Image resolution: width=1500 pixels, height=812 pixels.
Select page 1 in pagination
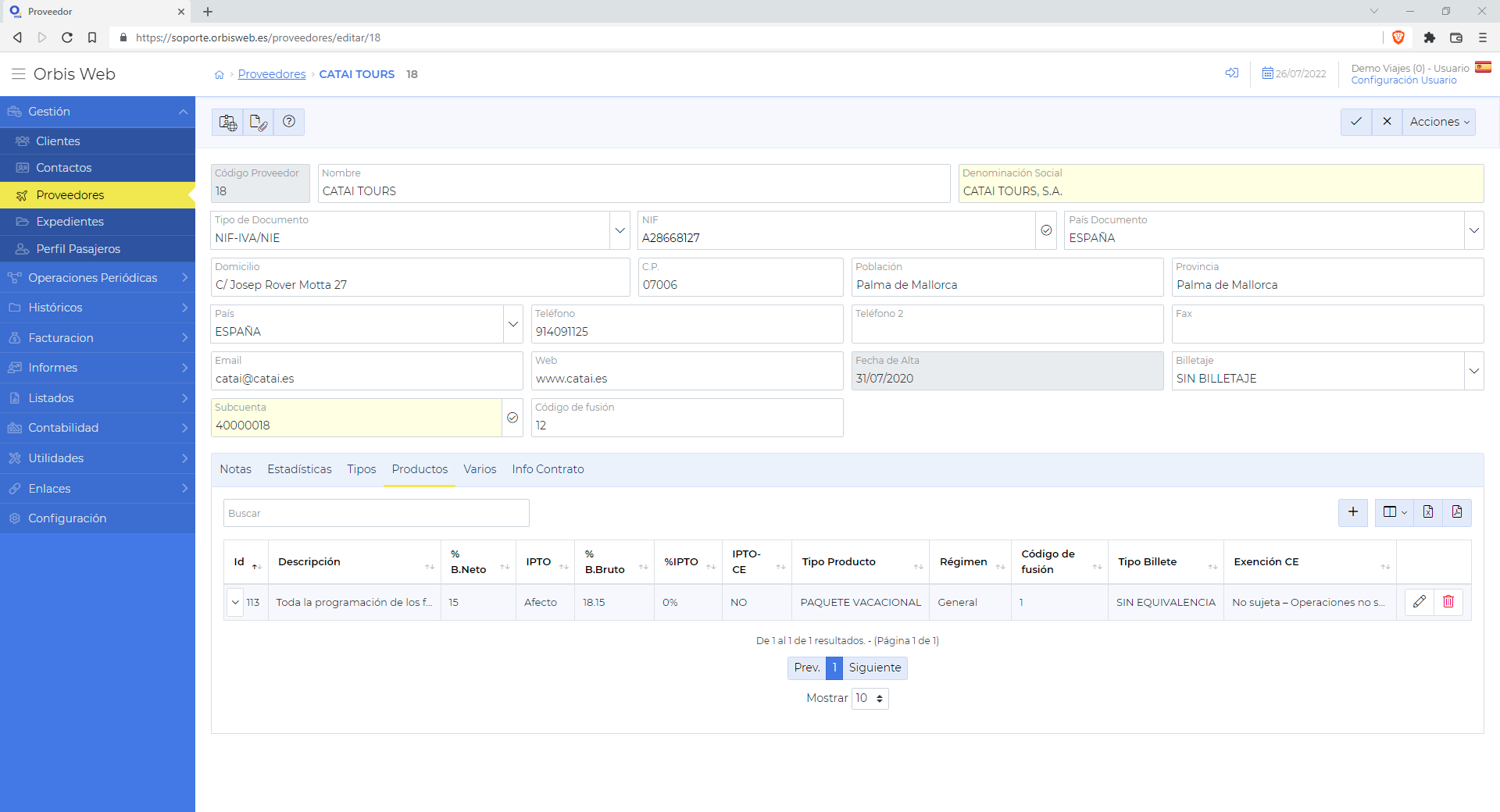834,668
